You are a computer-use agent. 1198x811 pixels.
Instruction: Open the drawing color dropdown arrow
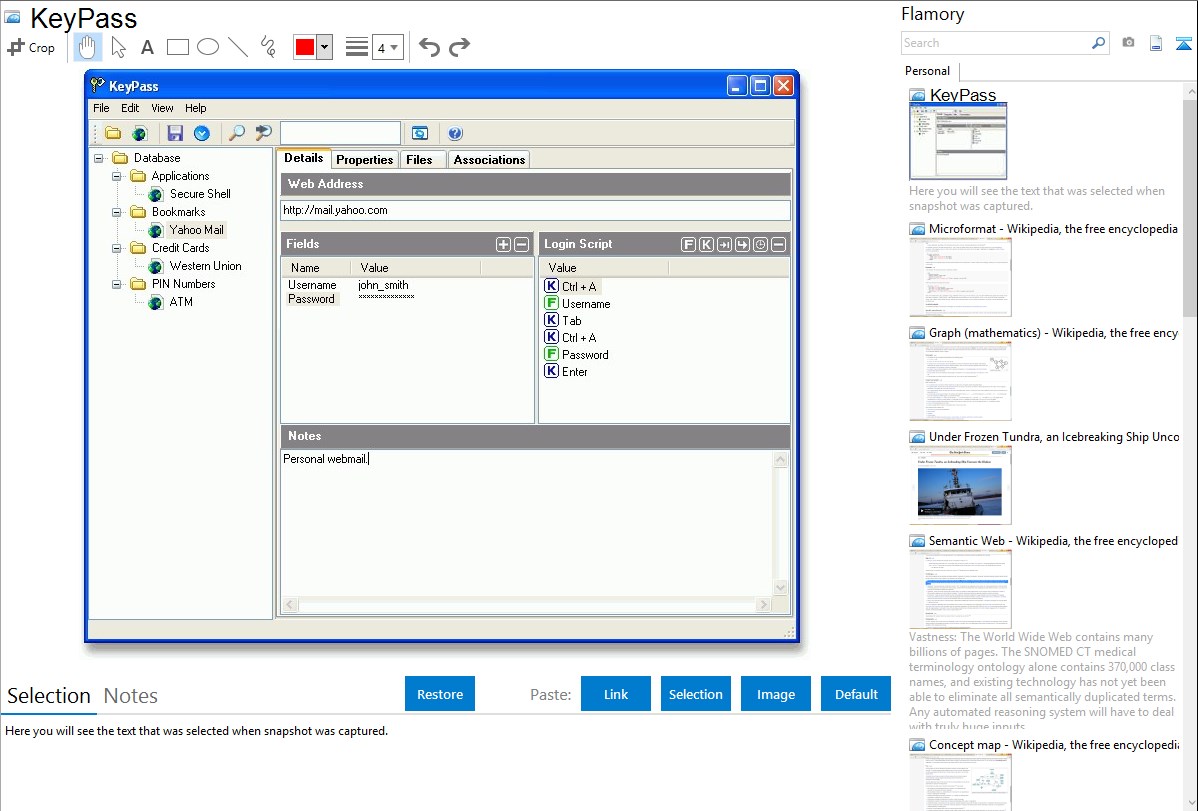pyautogui.click(x=325, y=47)
